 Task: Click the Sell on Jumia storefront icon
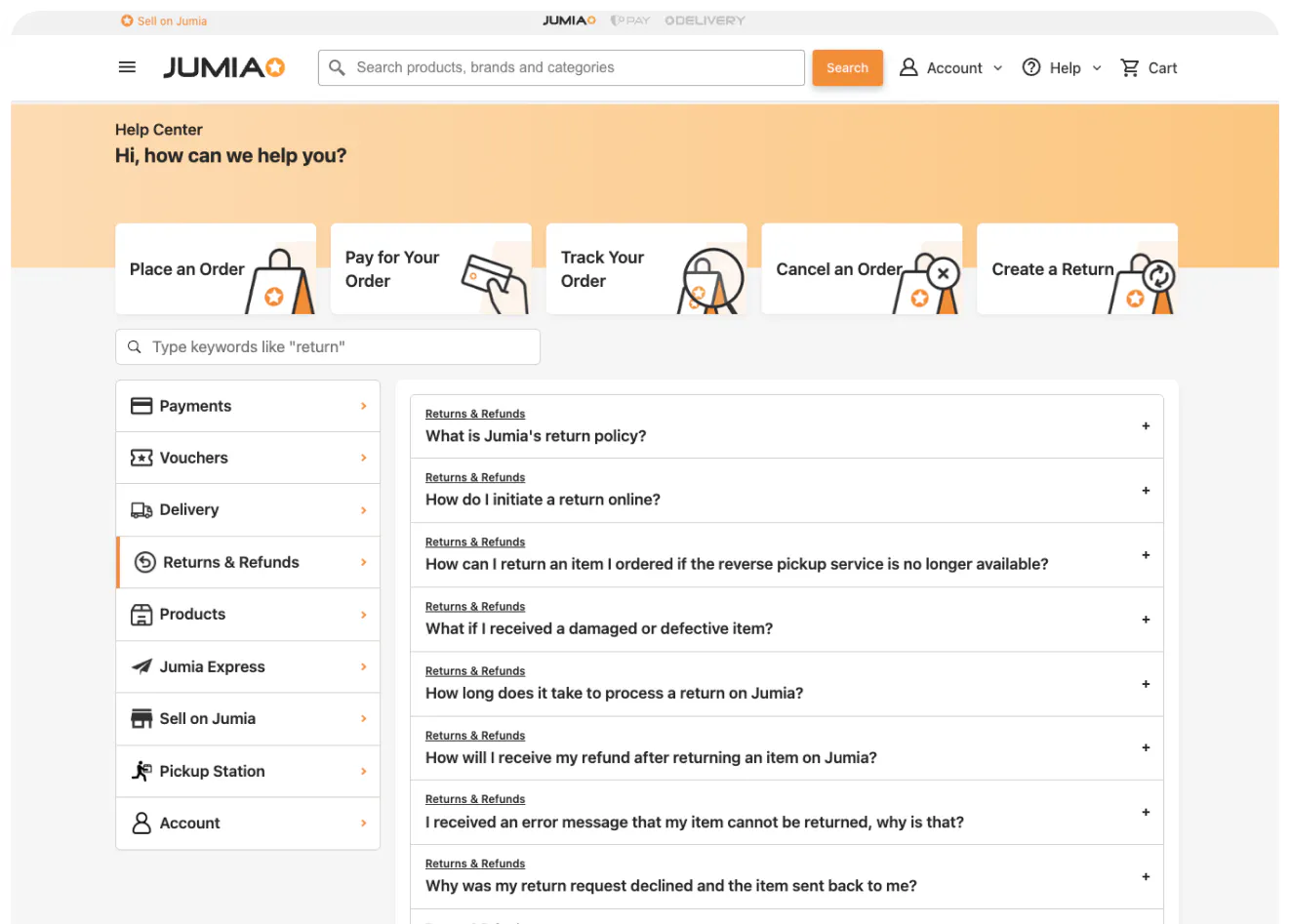click(141, 719)
